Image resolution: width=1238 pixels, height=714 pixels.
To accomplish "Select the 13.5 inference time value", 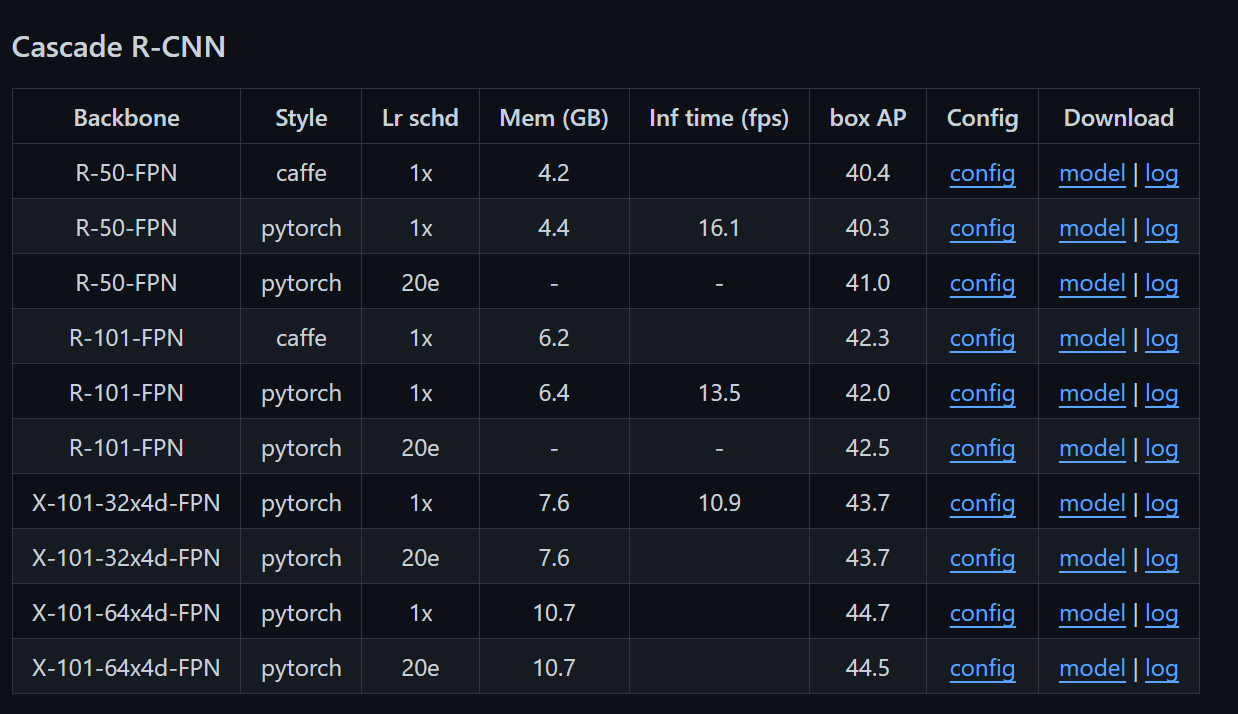I will click(719, 393).
